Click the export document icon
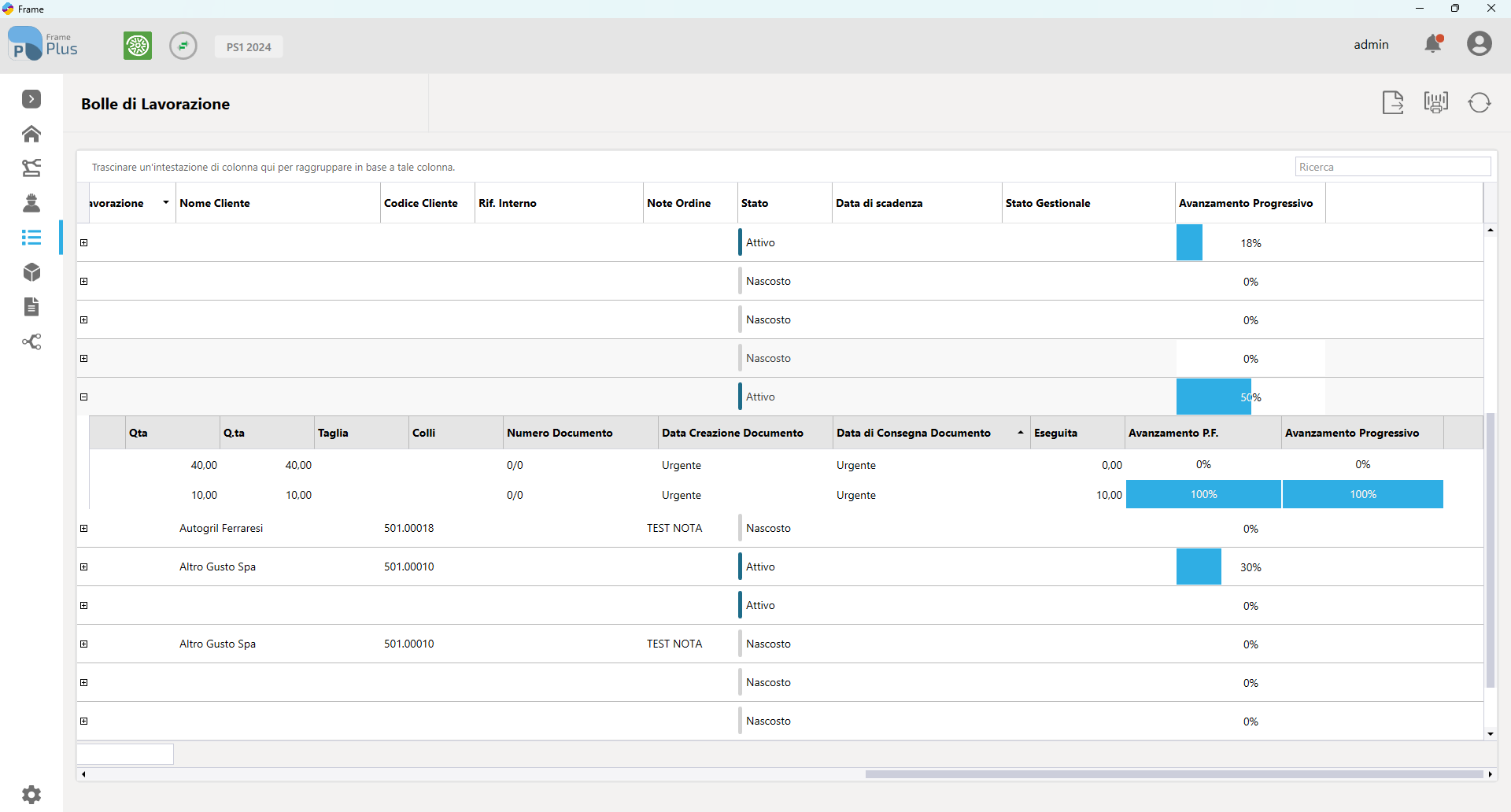 coord(1393,102)
